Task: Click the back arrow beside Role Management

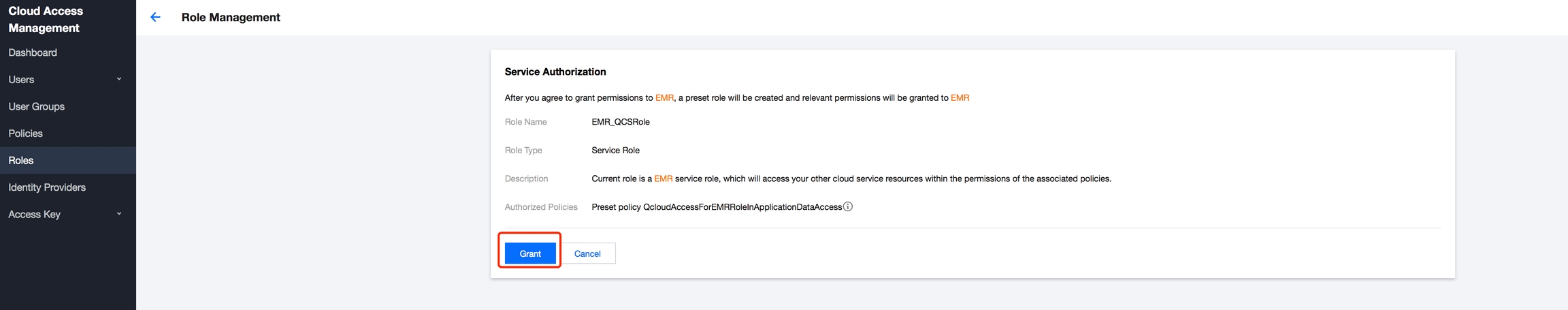Action: tap(156, 17)
